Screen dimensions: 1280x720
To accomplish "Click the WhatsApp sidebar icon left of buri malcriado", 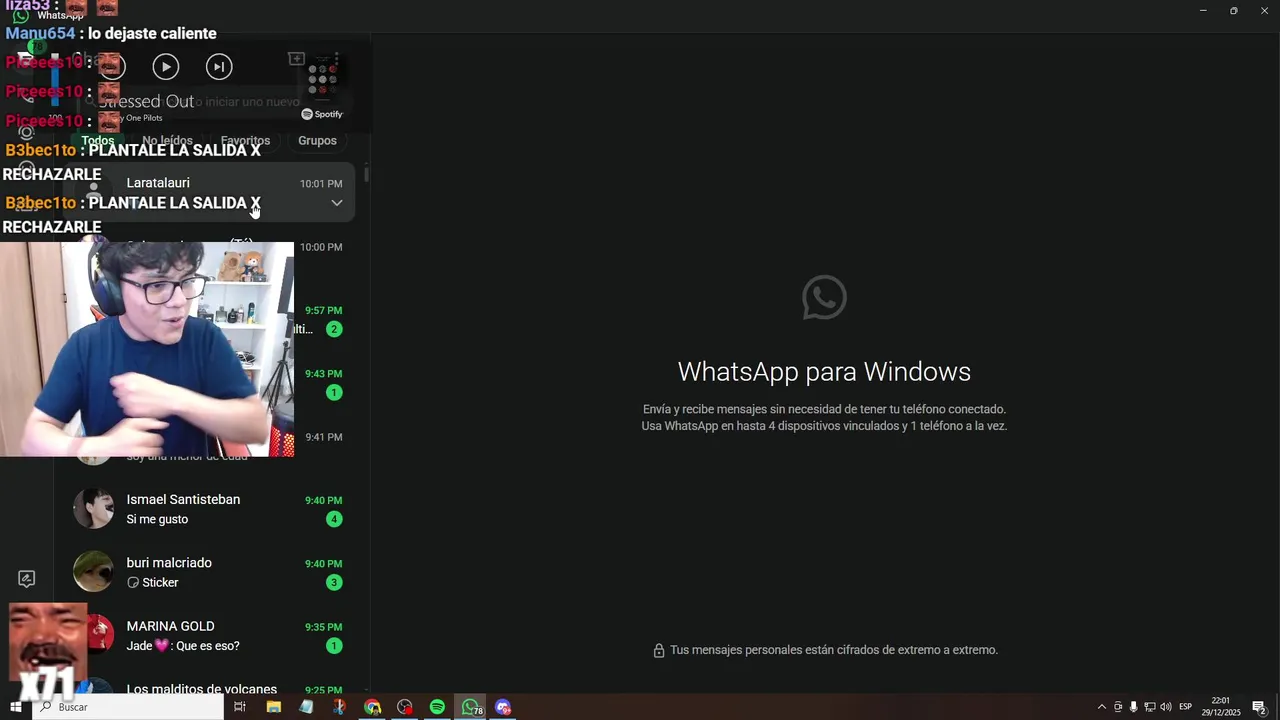I will coord(27,579).
